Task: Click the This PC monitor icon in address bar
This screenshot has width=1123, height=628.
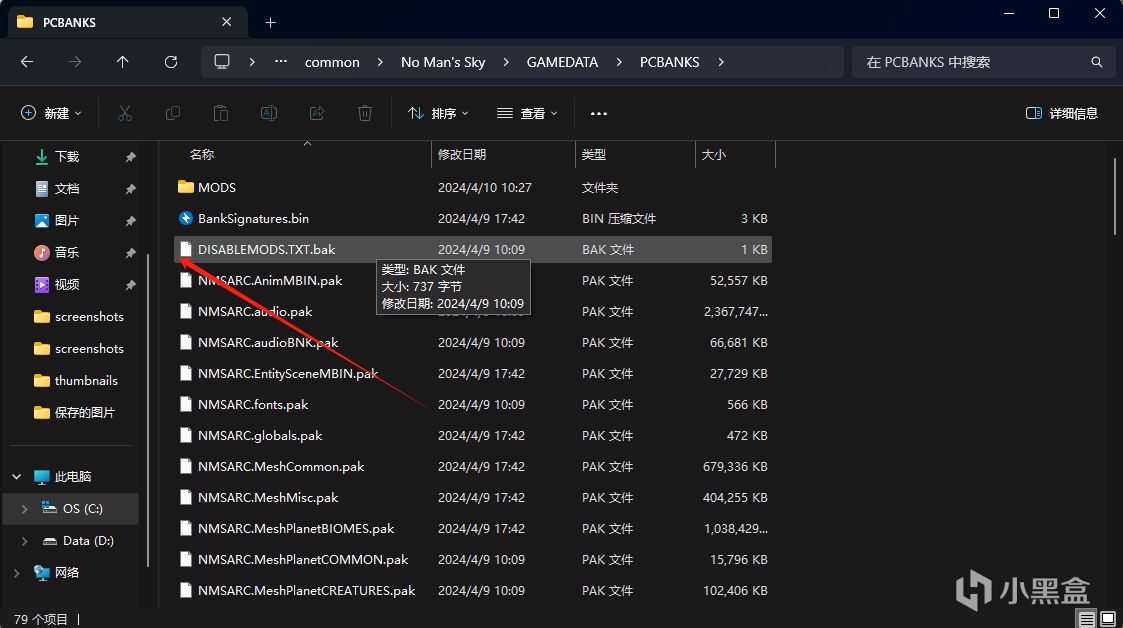Action: click(x=222, y=62)
